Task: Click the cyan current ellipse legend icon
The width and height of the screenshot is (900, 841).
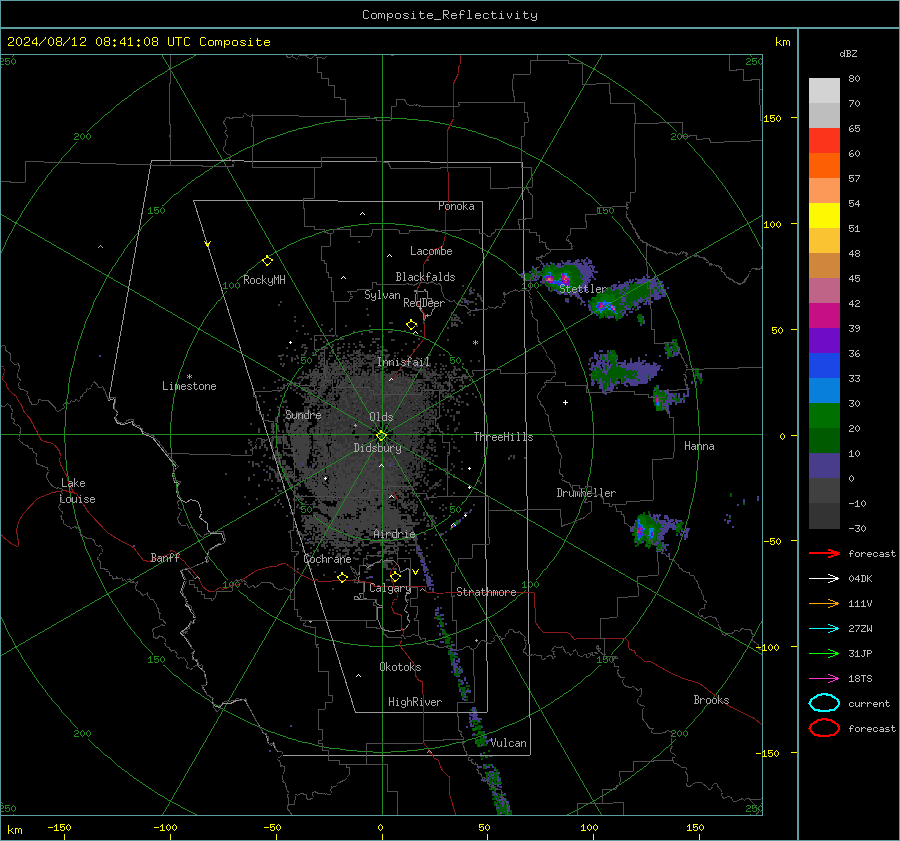Action: tap(824, 703)
